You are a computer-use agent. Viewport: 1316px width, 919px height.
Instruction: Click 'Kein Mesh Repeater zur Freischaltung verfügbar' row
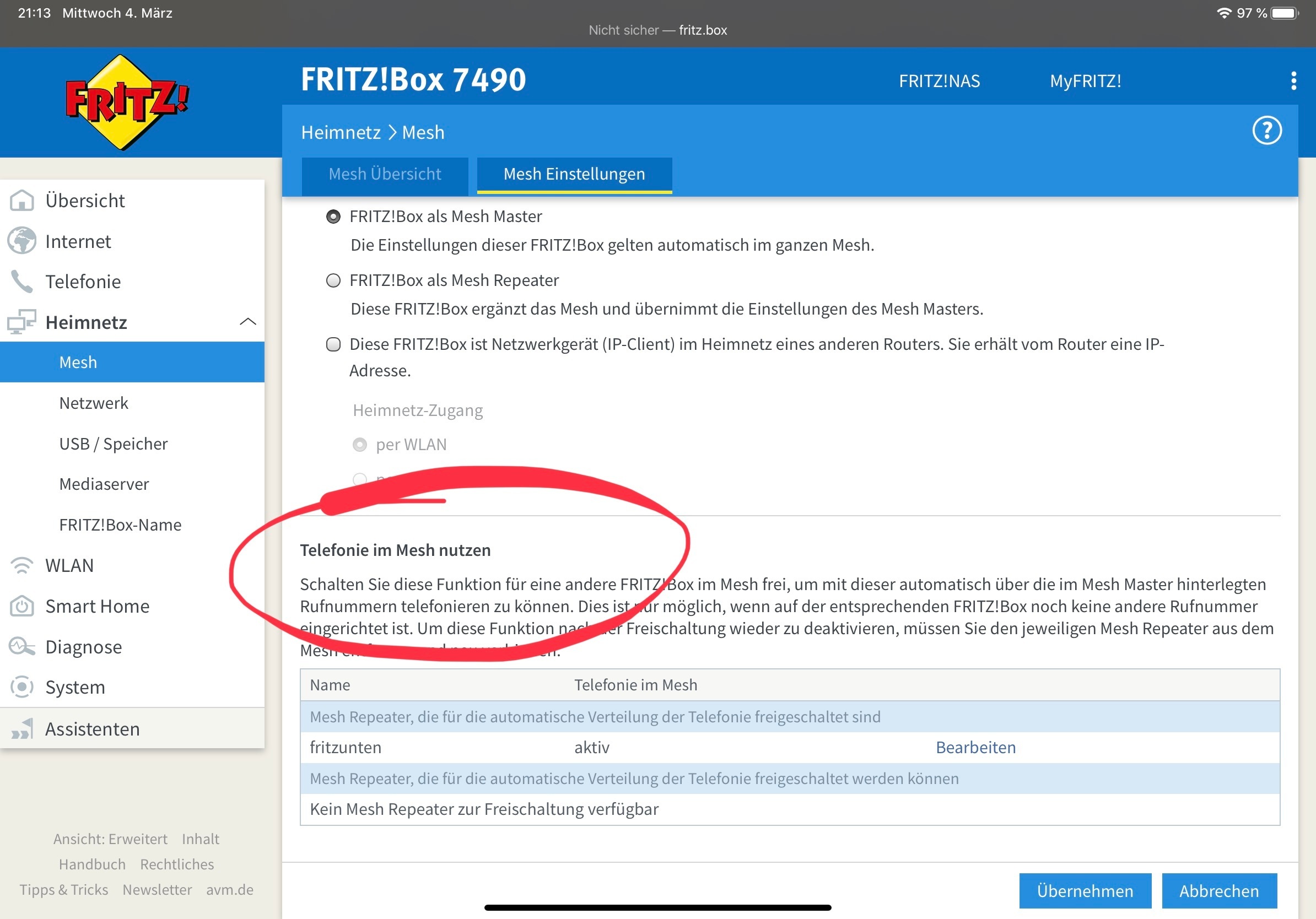(789, 809)
